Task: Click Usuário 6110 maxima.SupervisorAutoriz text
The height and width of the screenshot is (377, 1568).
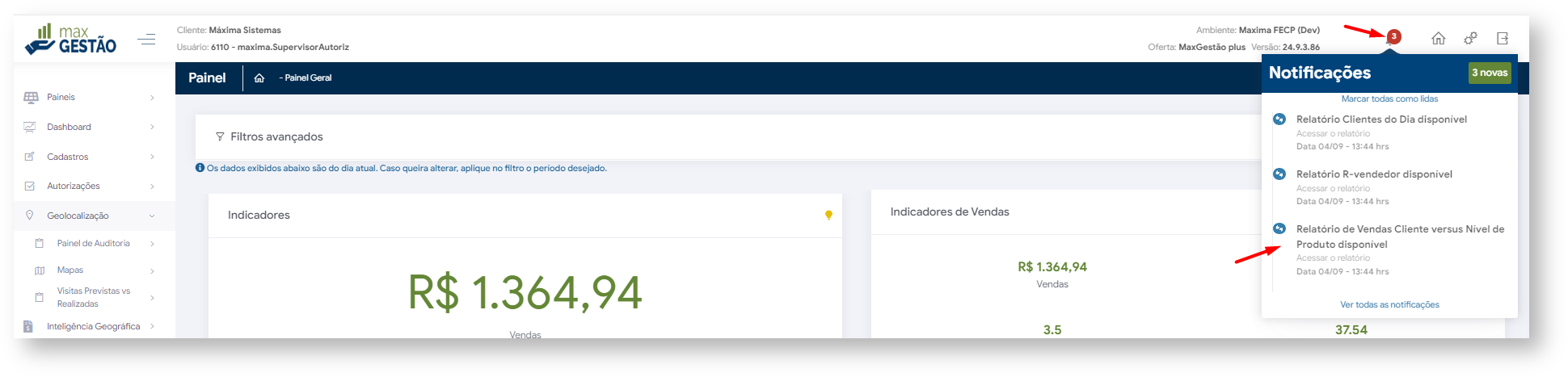Action: [263, 48]
